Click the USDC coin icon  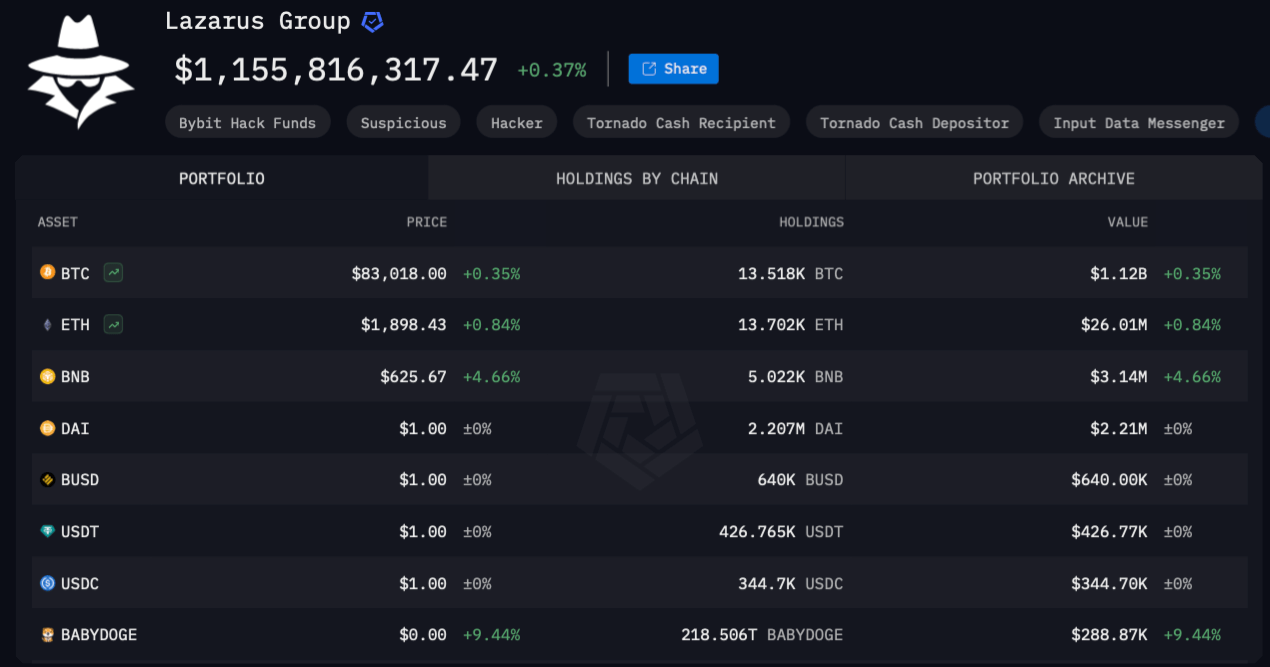tap(47, 583)
